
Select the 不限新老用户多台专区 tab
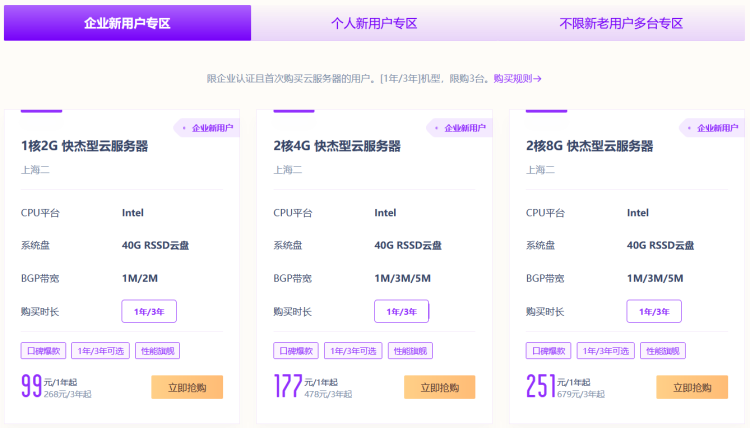pos(621,23)
